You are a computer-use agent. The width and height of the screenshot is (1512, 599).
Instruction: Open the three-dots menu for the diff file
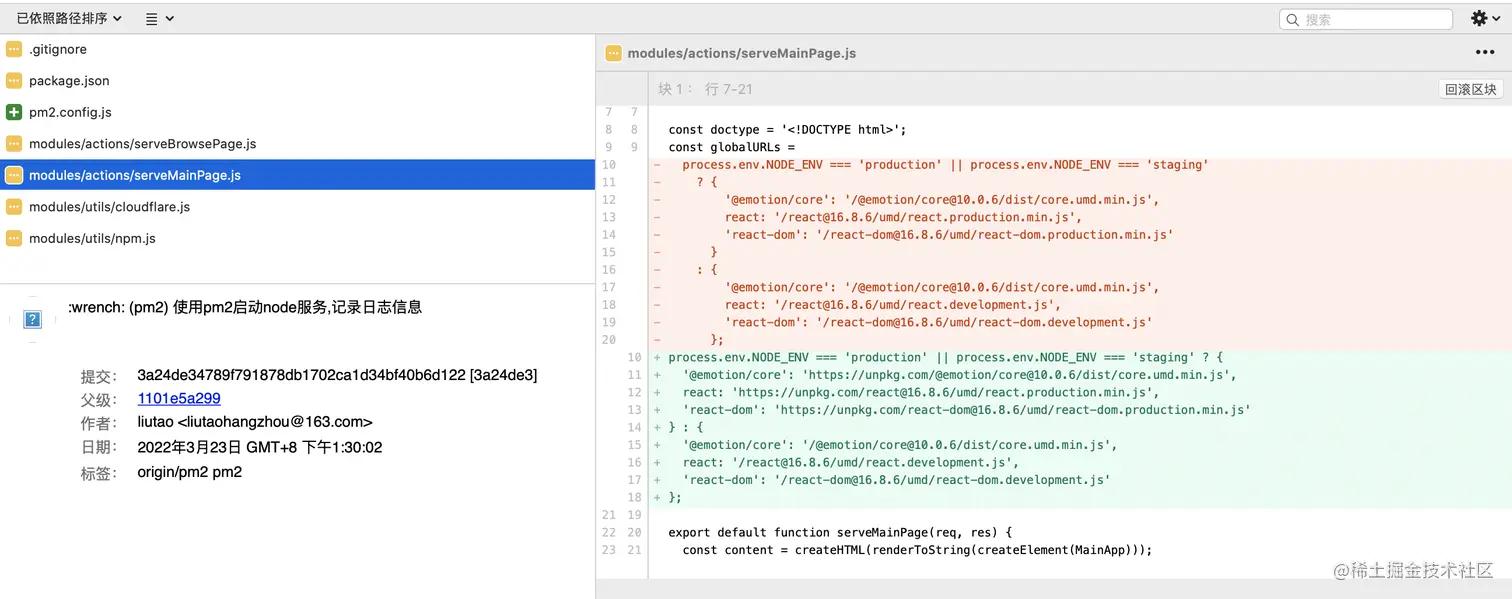pyautogui.click(x=1485, y=53)
